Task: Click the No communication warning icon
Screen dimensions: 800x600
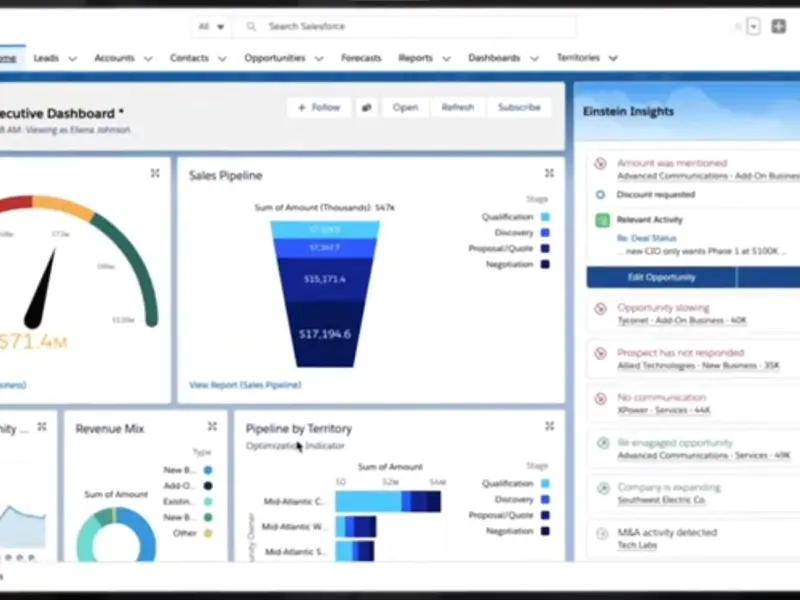Action: (x=600, y=398)
